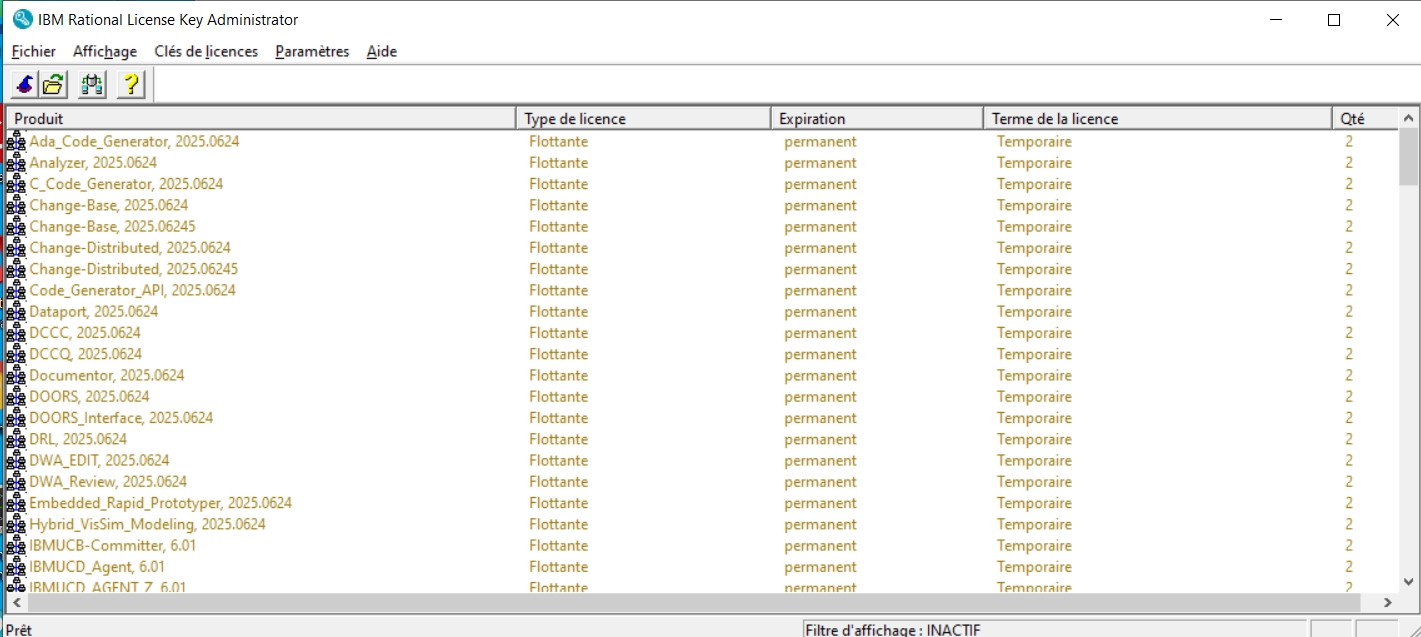Click the vertical scrollbar up arrow
The height and width of the screenshot is (637, 1421).
(x=1408, y=117)
